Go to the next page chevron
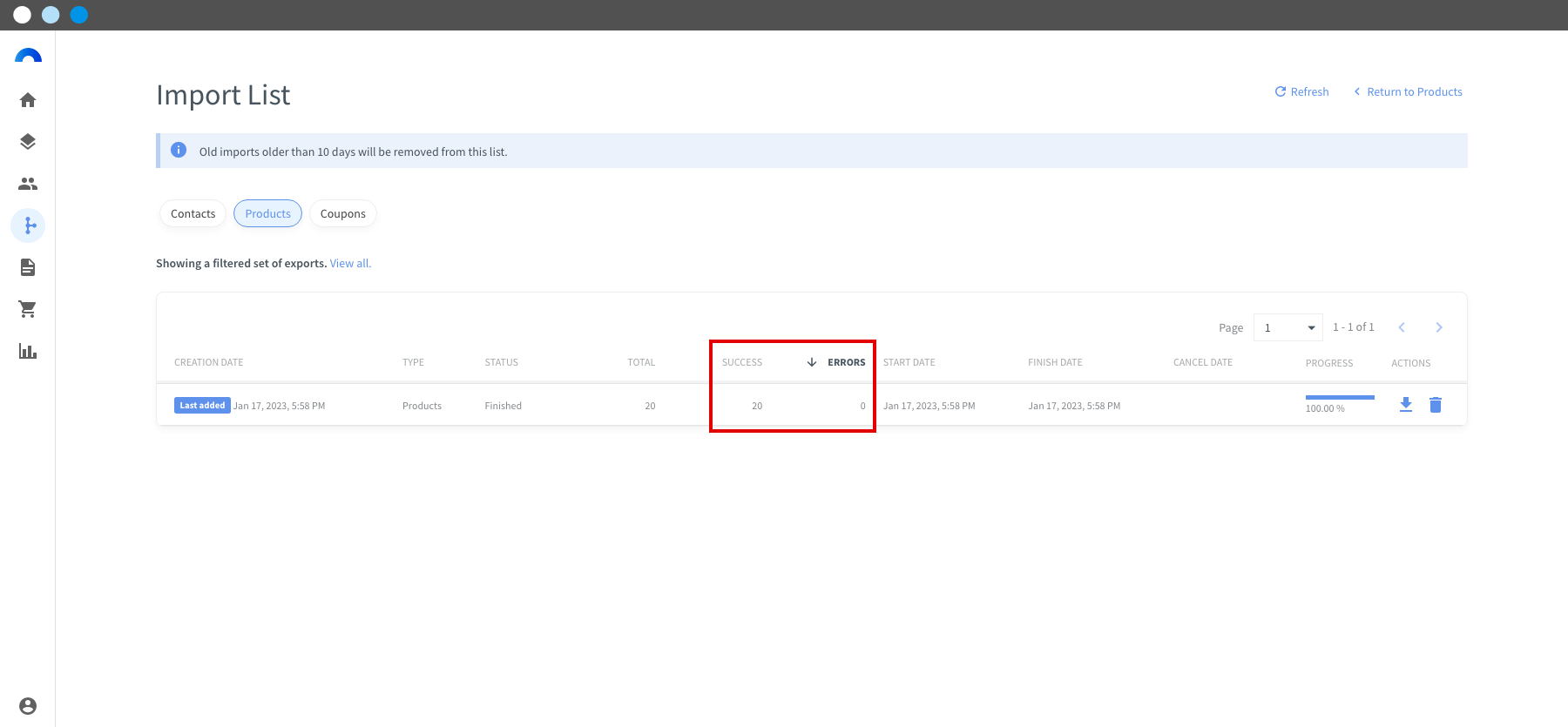This screenshot has height=727, width=1568. (1439, 327)
